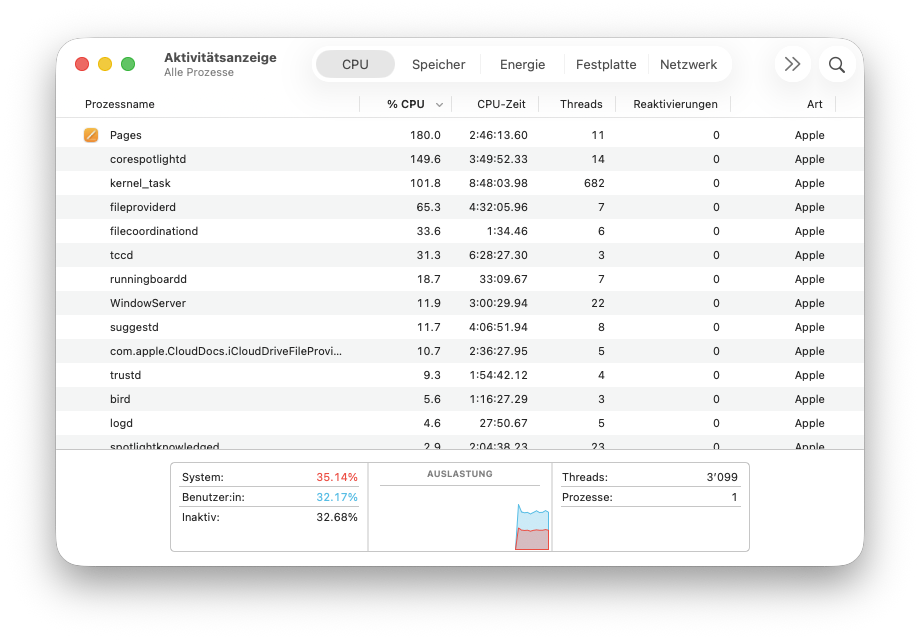
Task: Open the Energie tab
Action: (522, 65)
